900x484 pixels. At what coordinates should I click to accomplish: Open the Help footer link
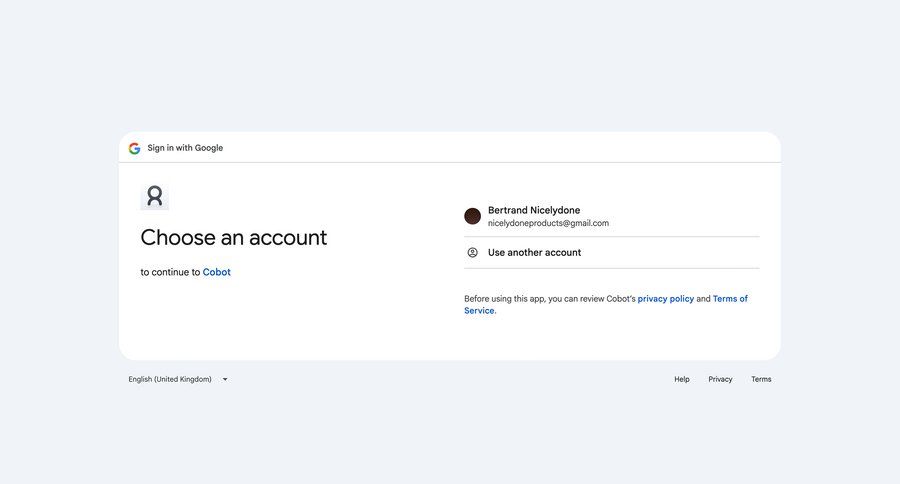pyautogui.click(x=682, y=379)
